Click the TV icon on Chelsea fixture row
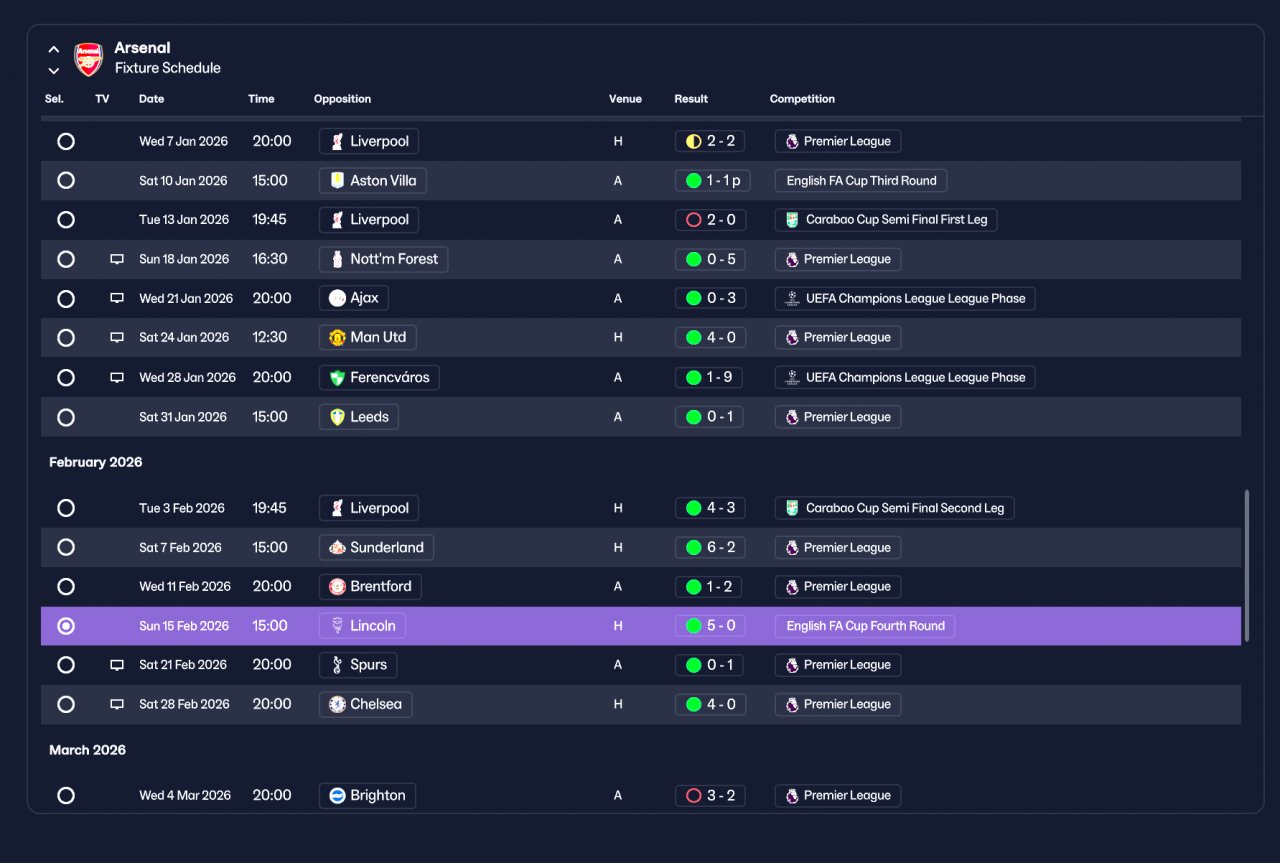1280x863 pixels. point(117,704)
